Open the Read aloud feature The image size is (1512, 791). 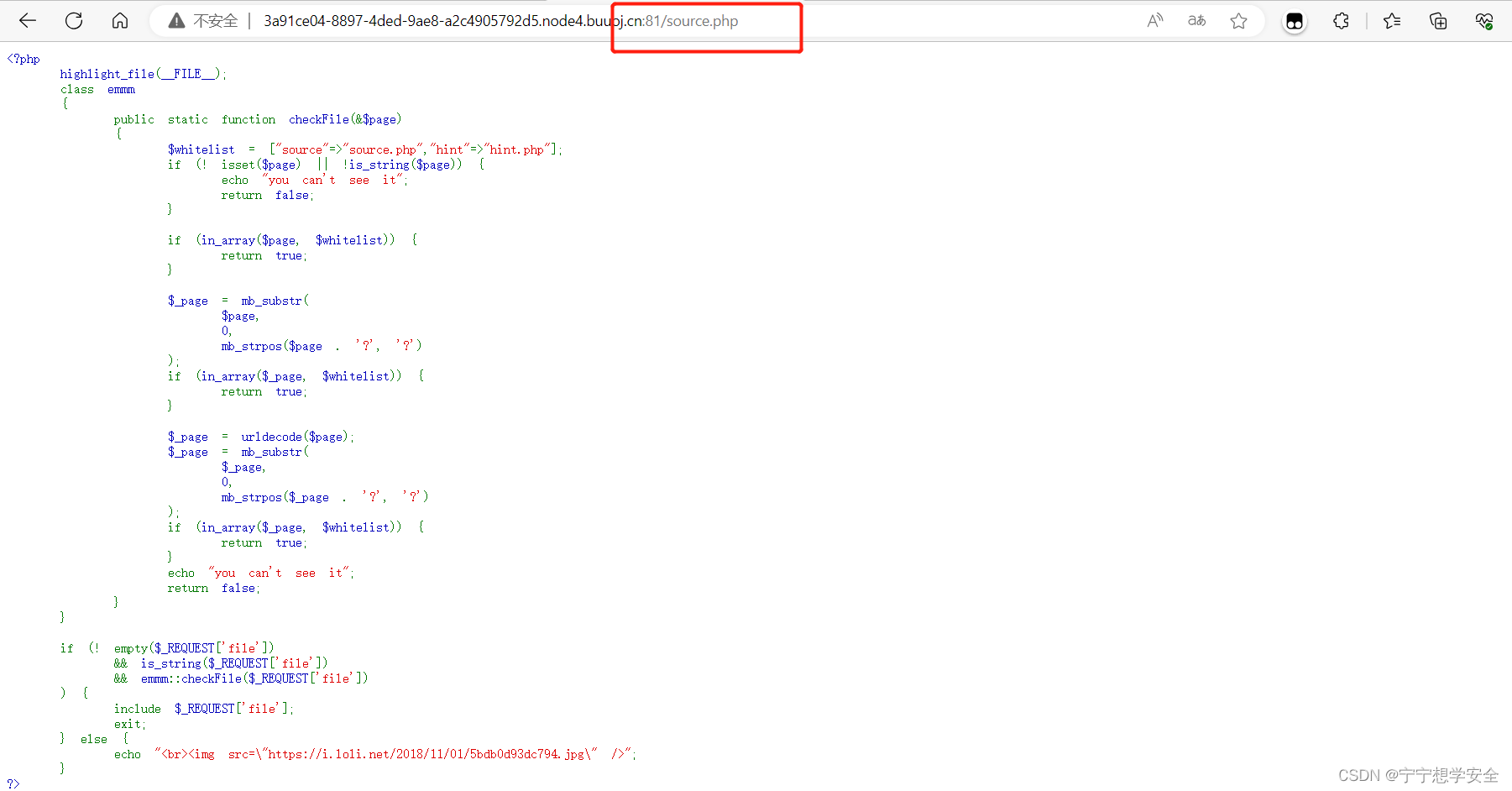tap(1155, 21)
